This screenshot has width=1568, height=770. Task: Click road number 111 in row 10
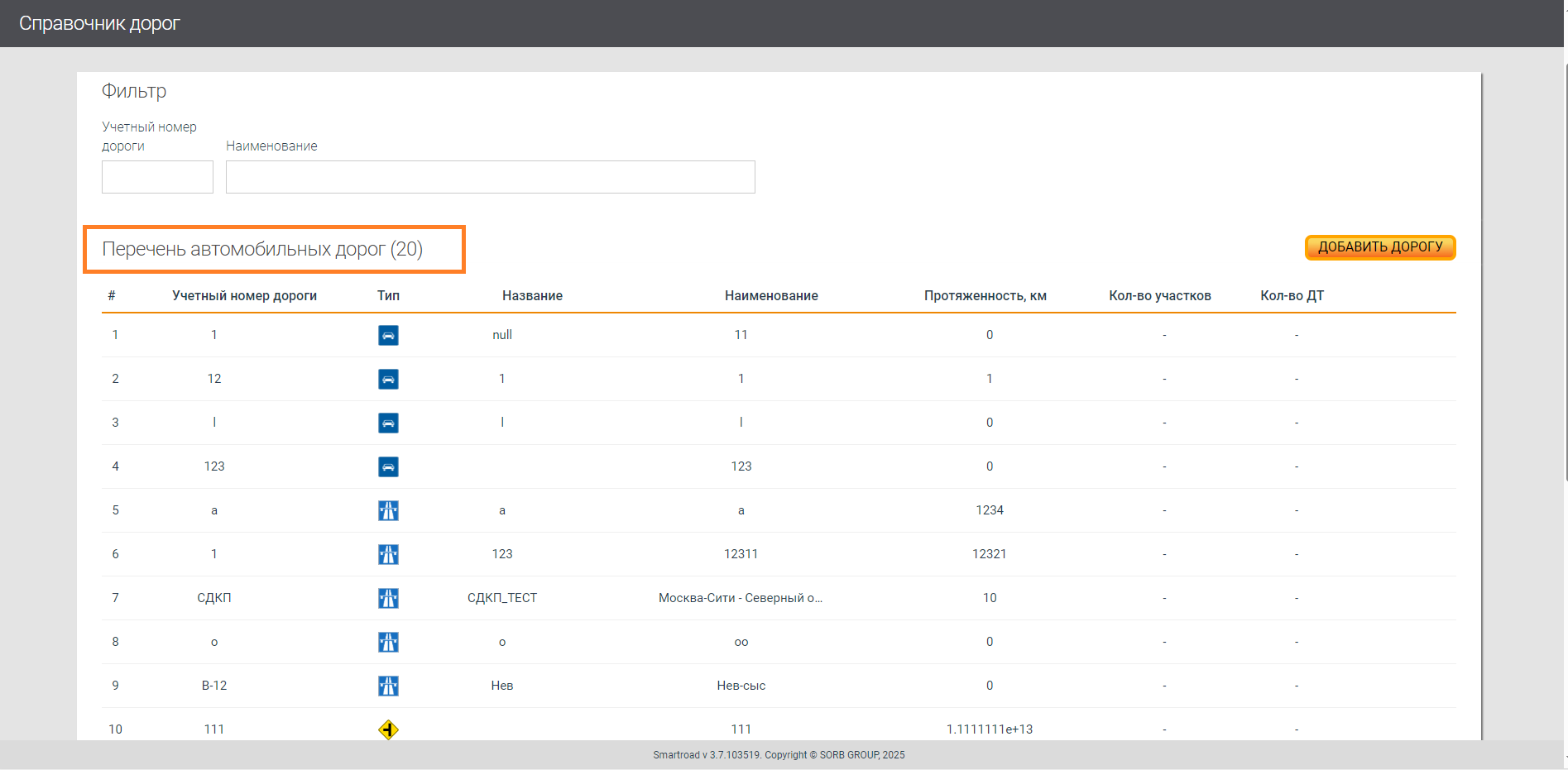[214, 729]
